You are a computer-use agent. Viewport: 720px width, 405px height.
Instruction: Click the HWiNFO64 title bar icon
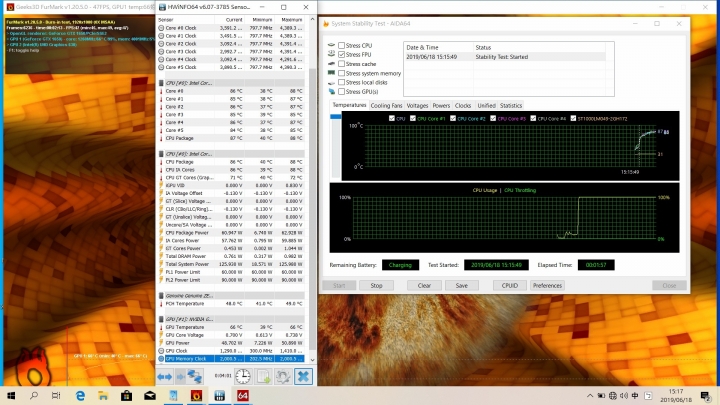162,7
